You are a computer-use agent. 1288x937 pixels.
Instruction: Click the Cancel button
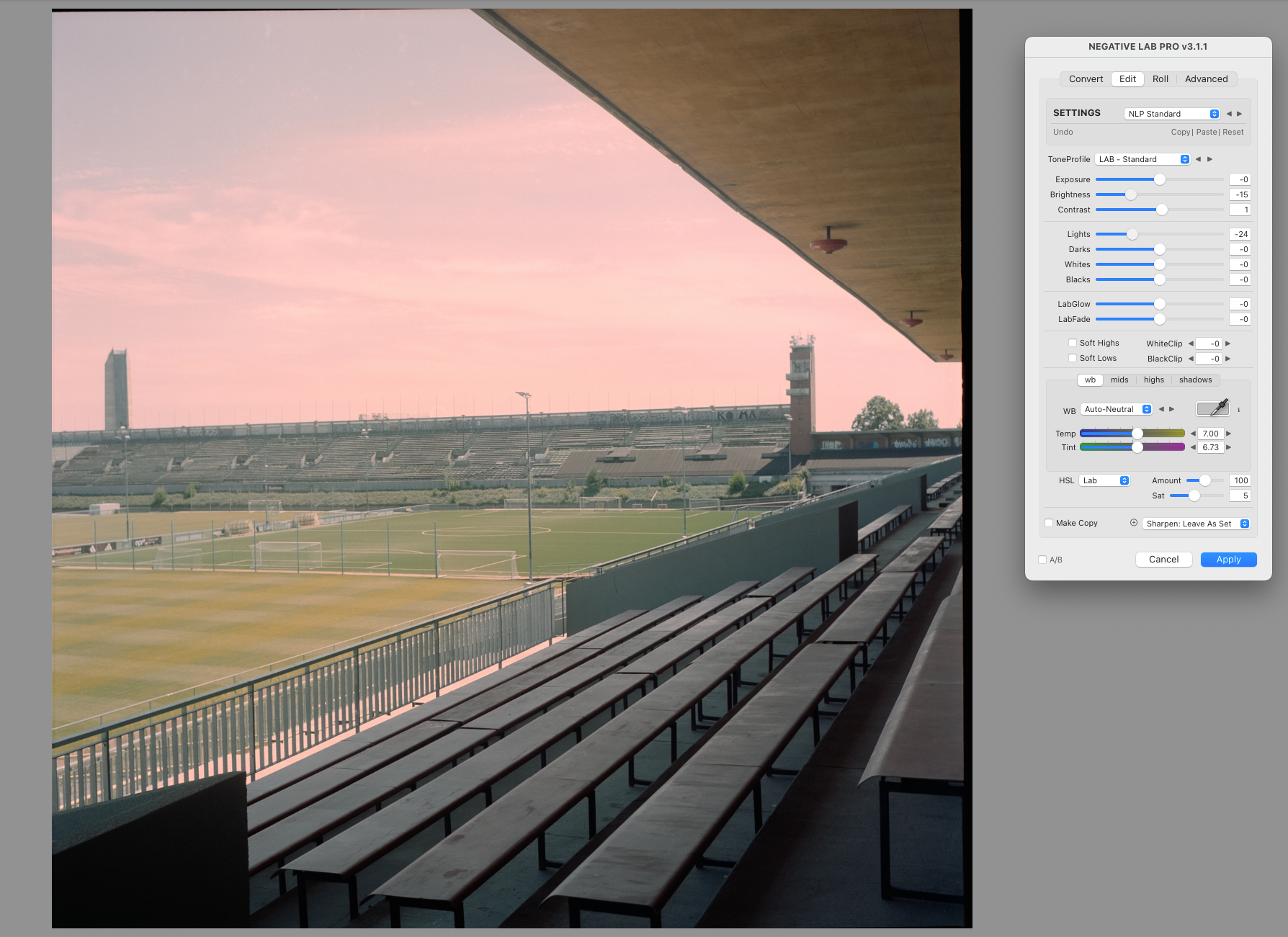(x=1164, y=560)
